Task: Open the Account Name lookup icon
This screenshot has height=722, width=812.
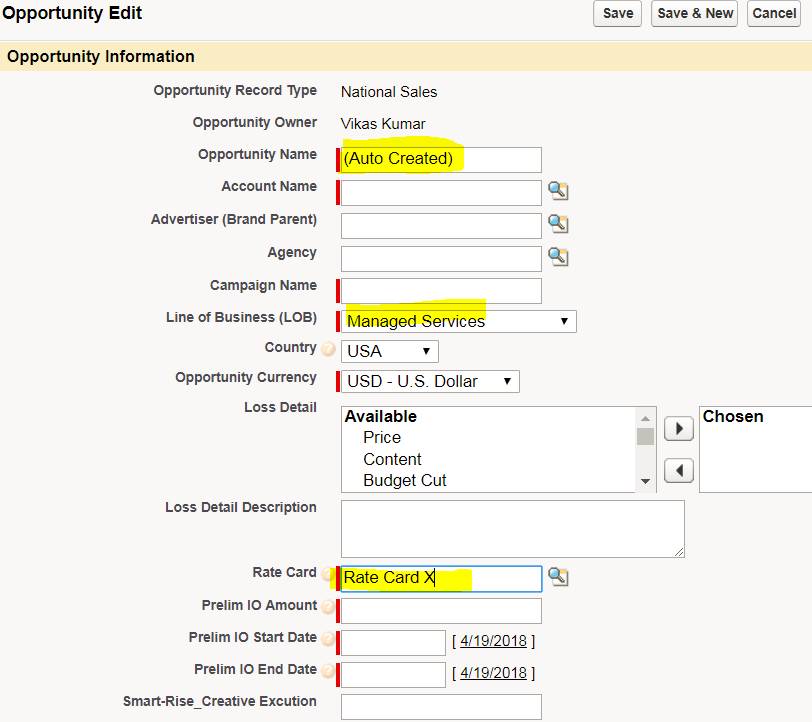Action: pyautogui.click(x=558, y=191)
